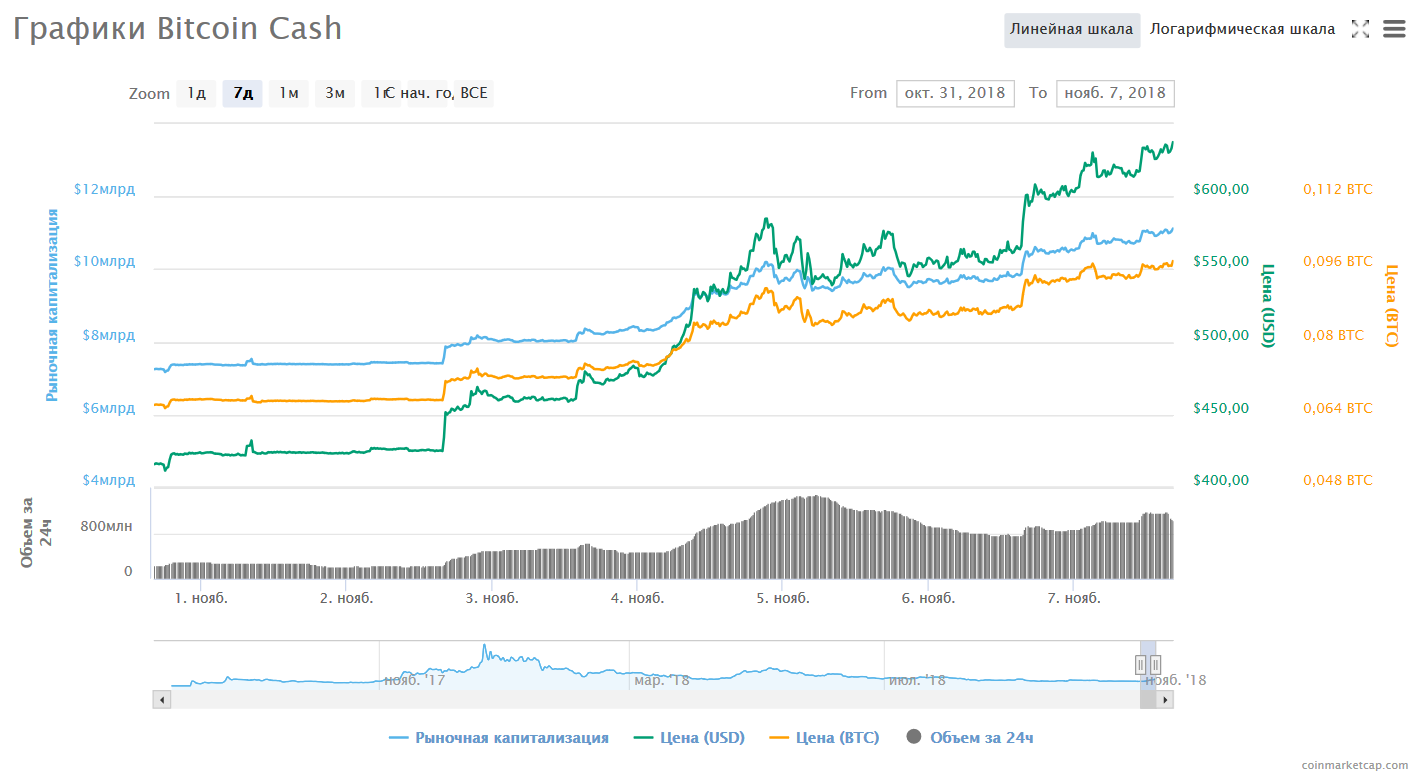Set zoom to 3м
The width and height of the screenshot is (1421, 775).
(x=335, y=93)
